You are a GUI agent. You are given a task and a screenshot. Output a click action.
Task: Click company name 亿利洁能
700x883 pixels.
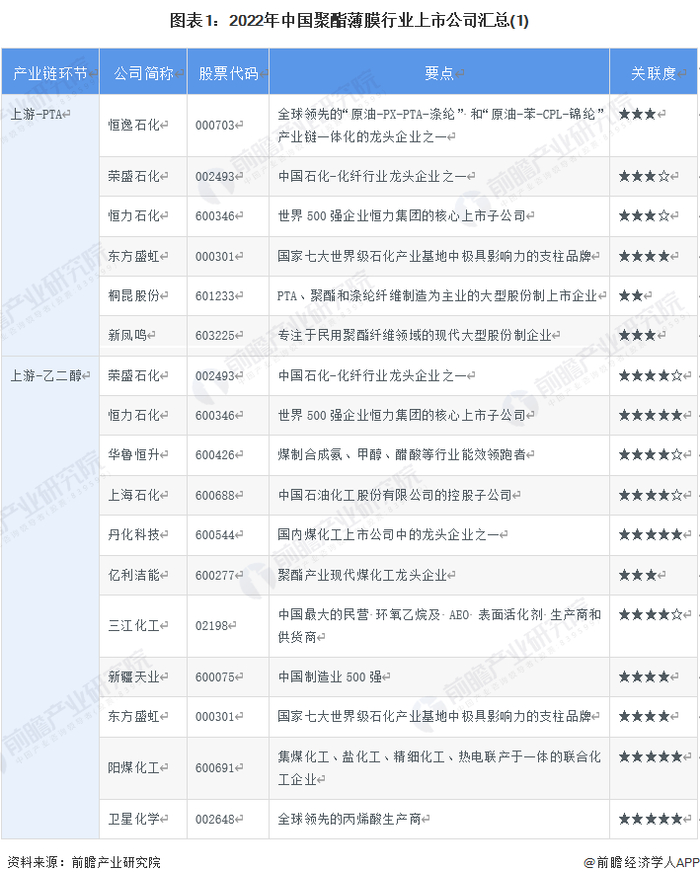134,575
